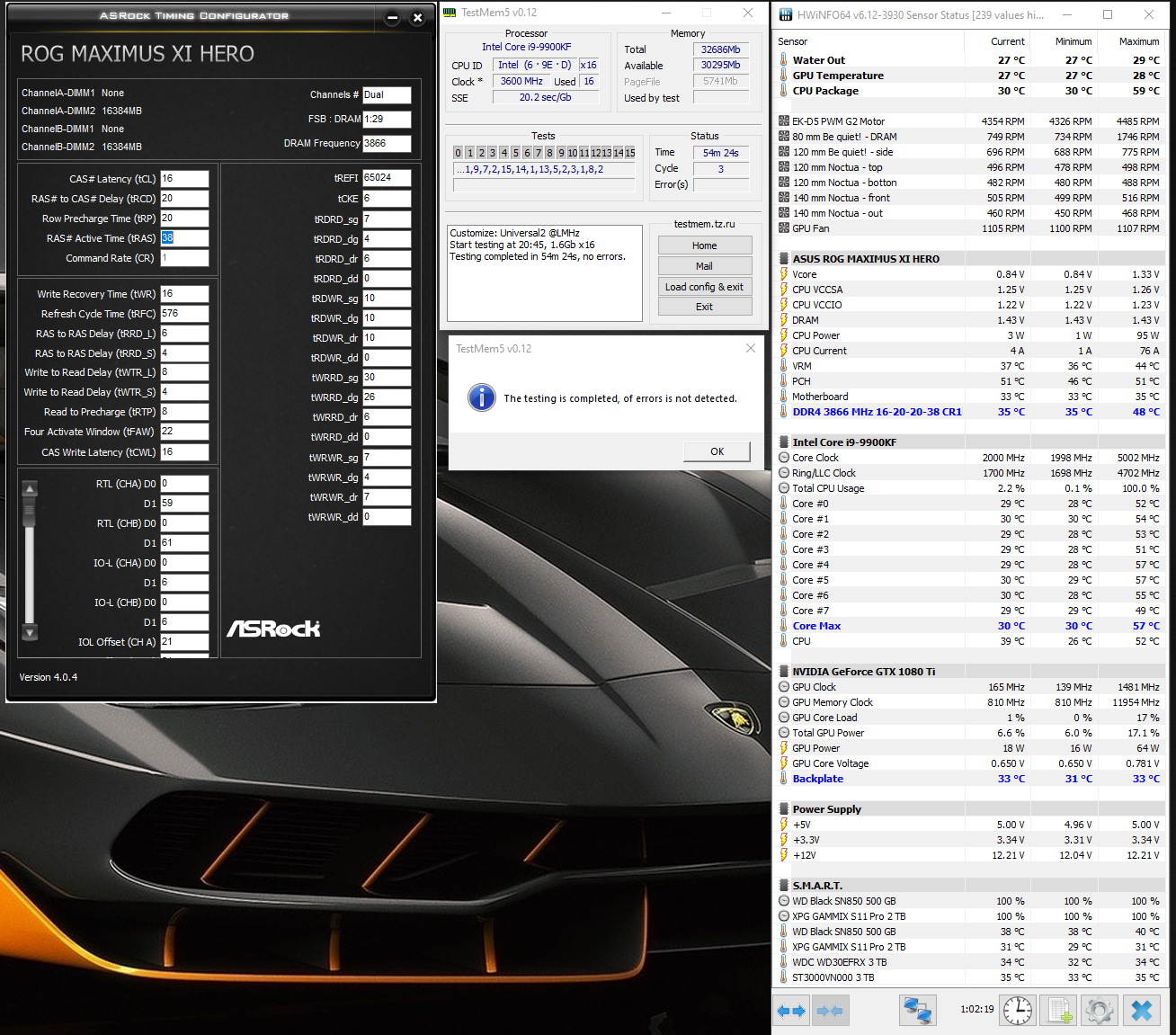Click the blue info icon in the dialog

tap(482, 397)
